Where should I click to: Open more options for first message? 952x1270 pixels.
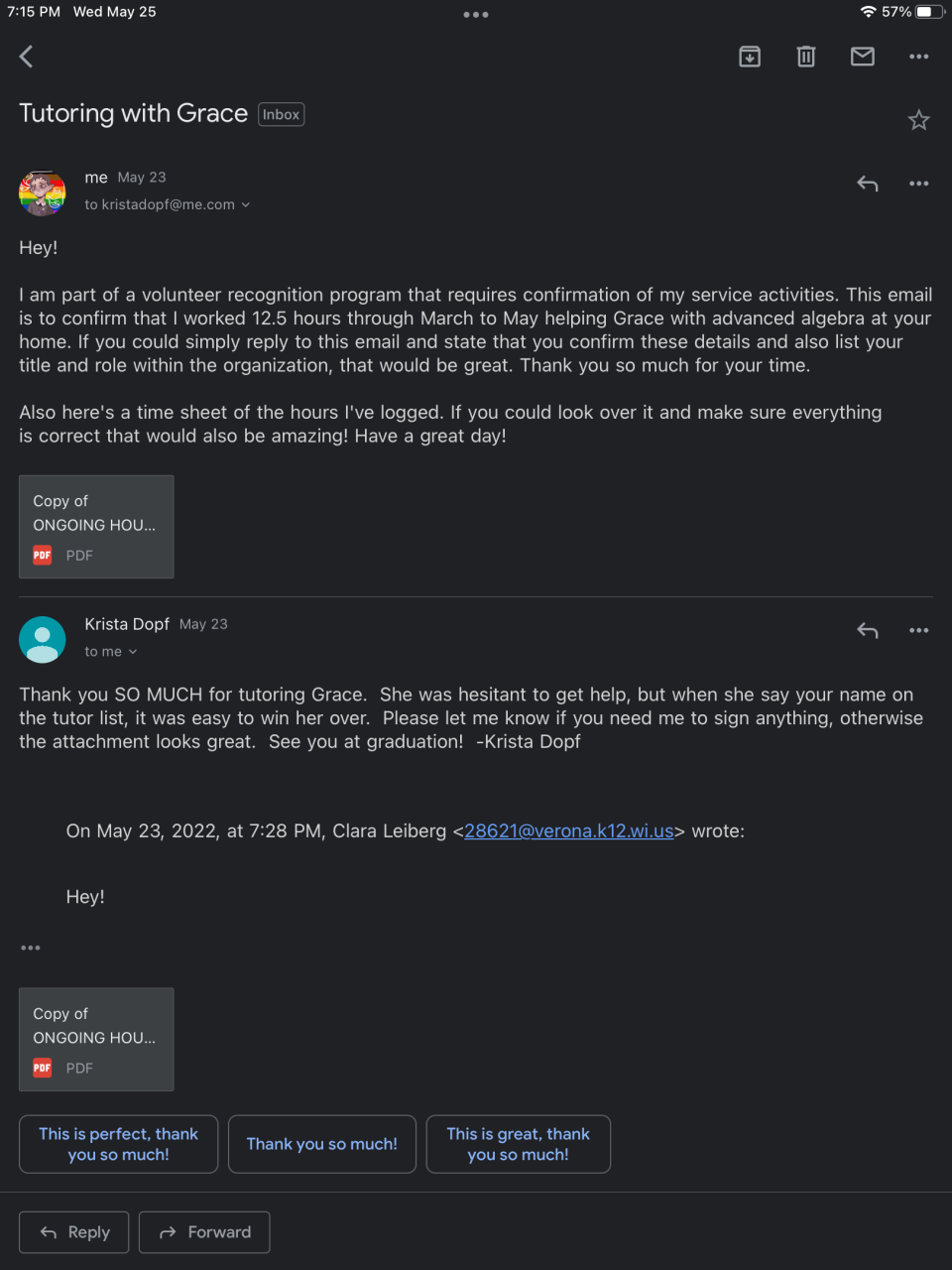[919, 184]
